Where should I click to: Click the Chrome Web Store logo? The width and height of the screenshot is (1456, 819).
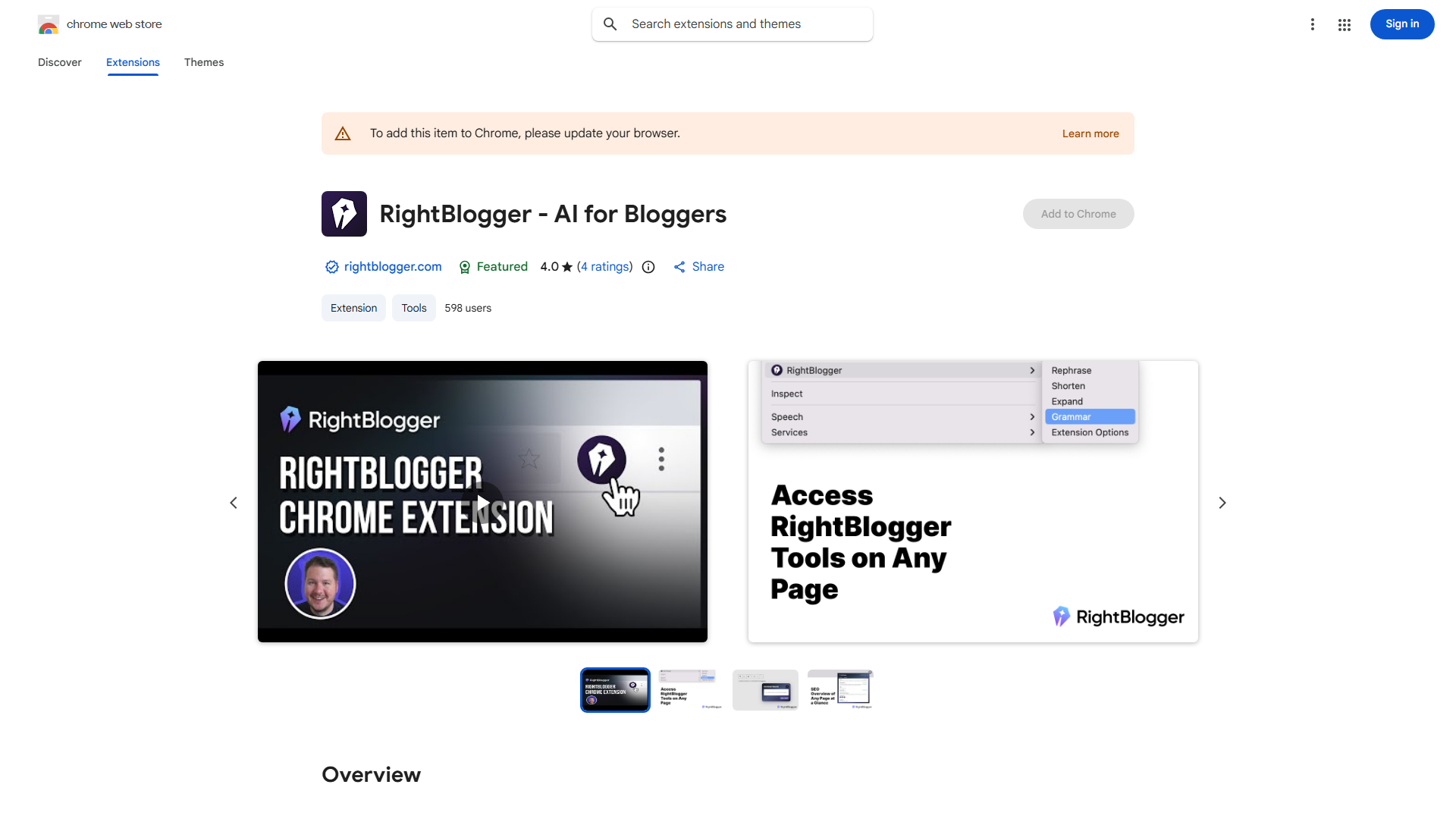49,24
